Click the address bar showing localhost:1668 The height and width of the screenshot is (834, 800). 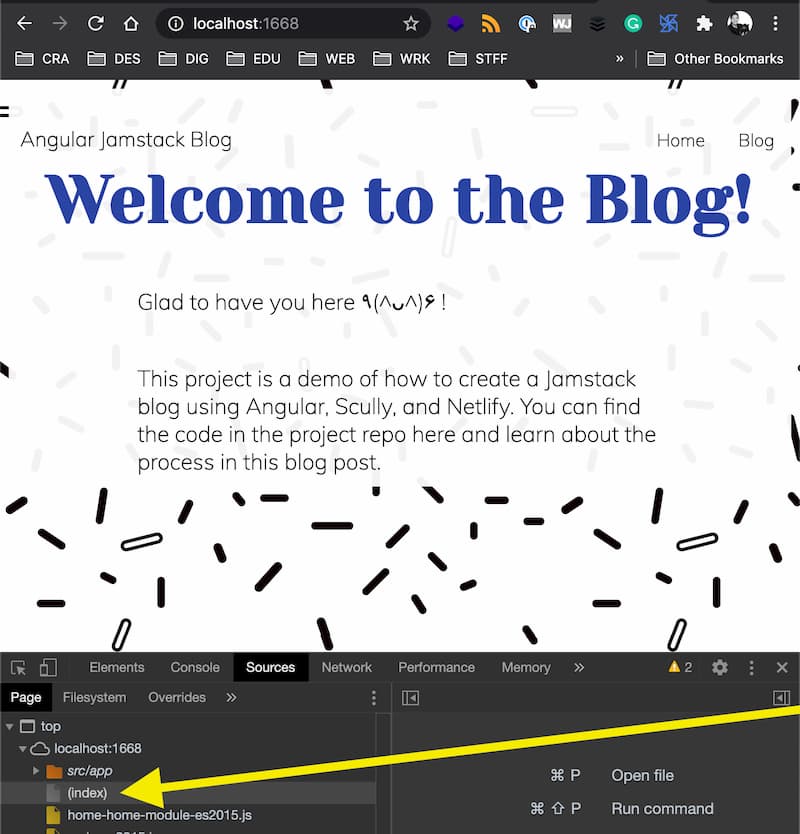290,23
